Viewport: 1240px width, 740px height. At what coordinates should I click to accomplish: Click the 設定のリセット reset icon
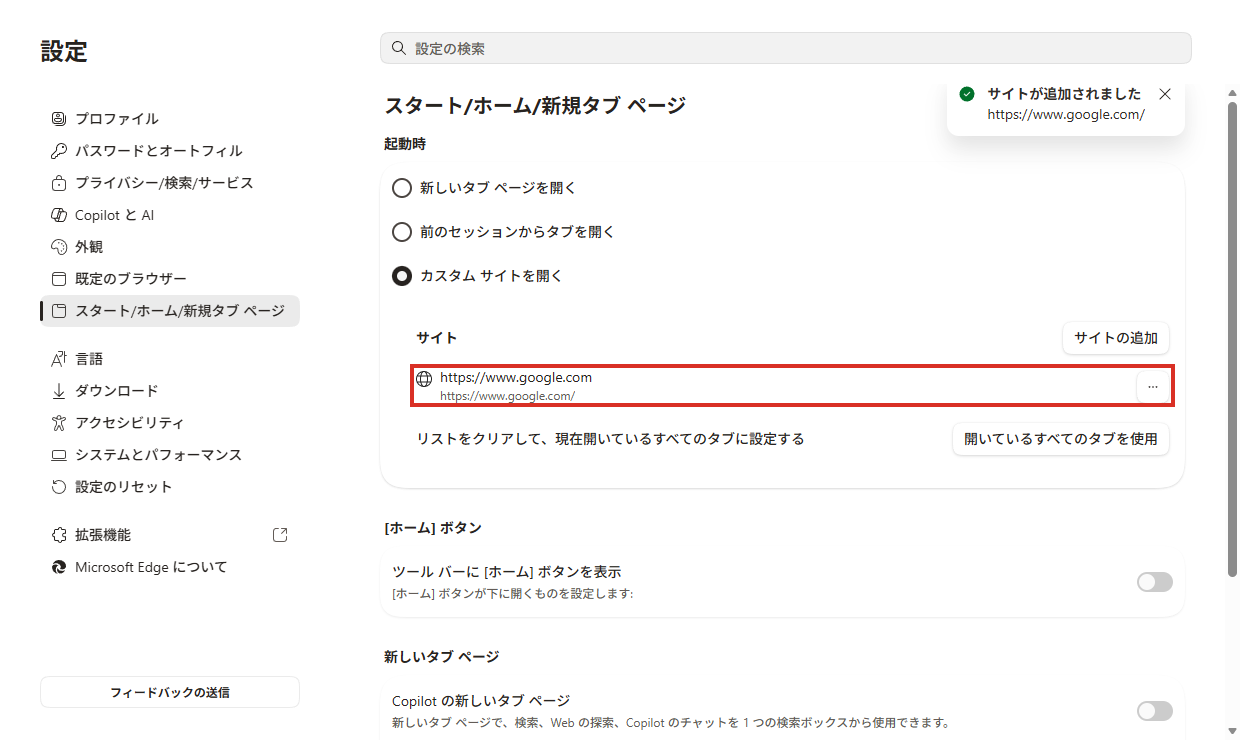click(58, 487)
